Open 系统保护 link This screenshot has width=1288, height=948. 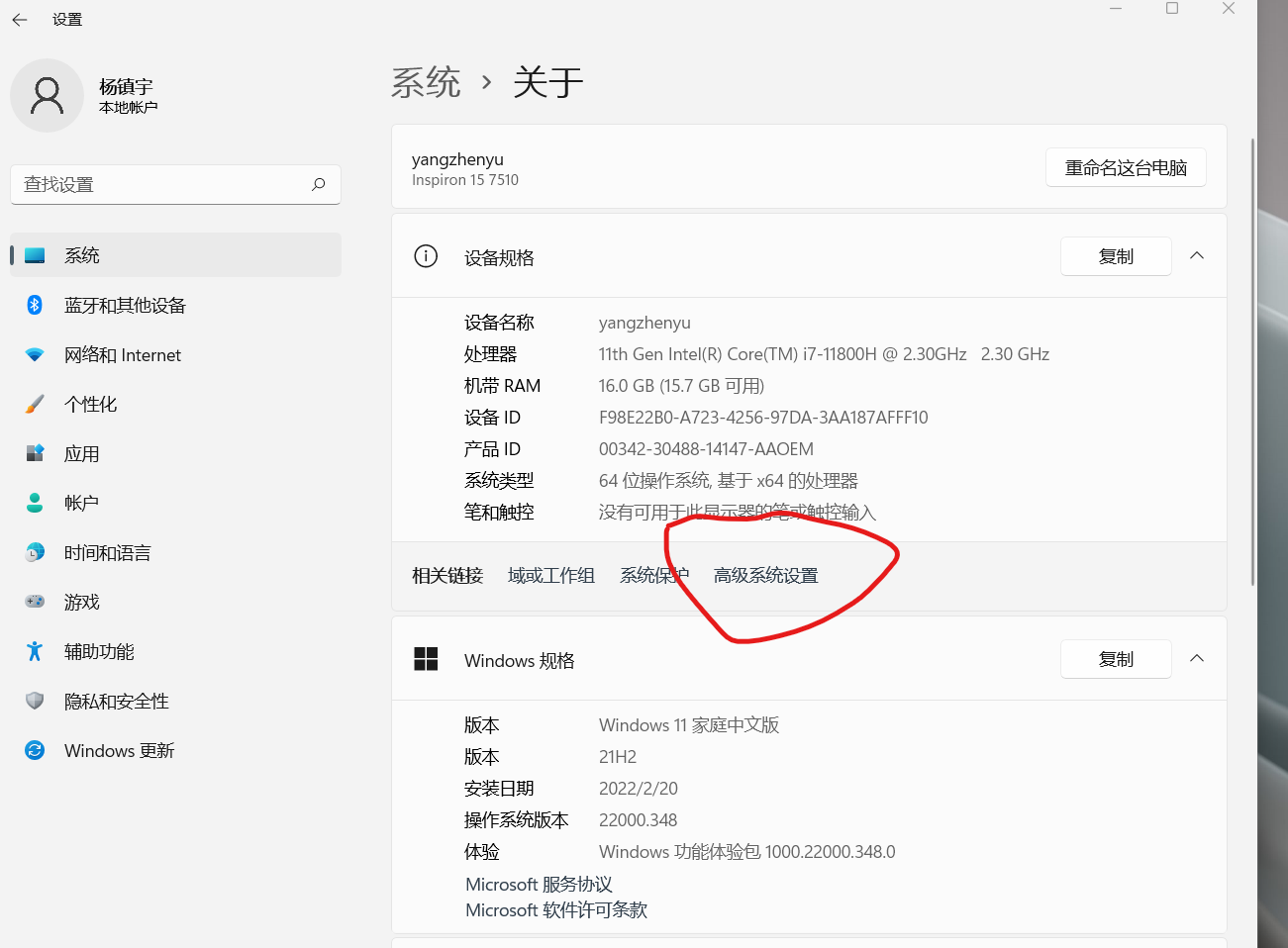654,575
